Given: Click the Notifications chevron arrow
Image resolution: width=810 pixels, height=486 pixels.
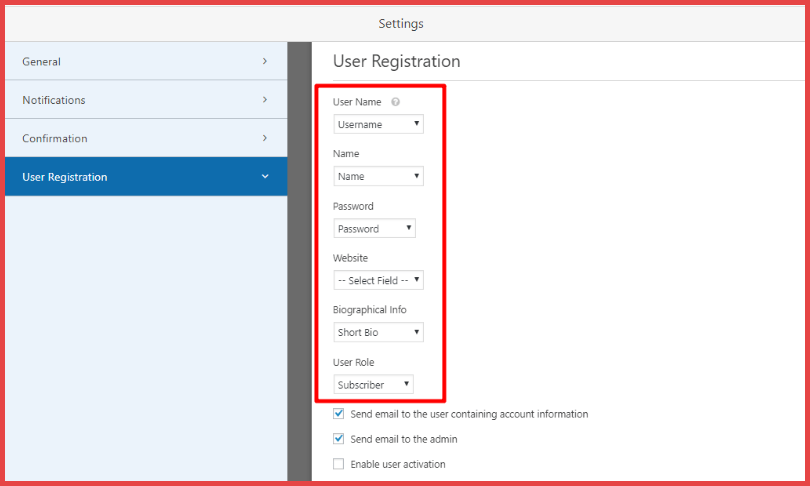Looking at the screenshot, I should click(265, 100).
